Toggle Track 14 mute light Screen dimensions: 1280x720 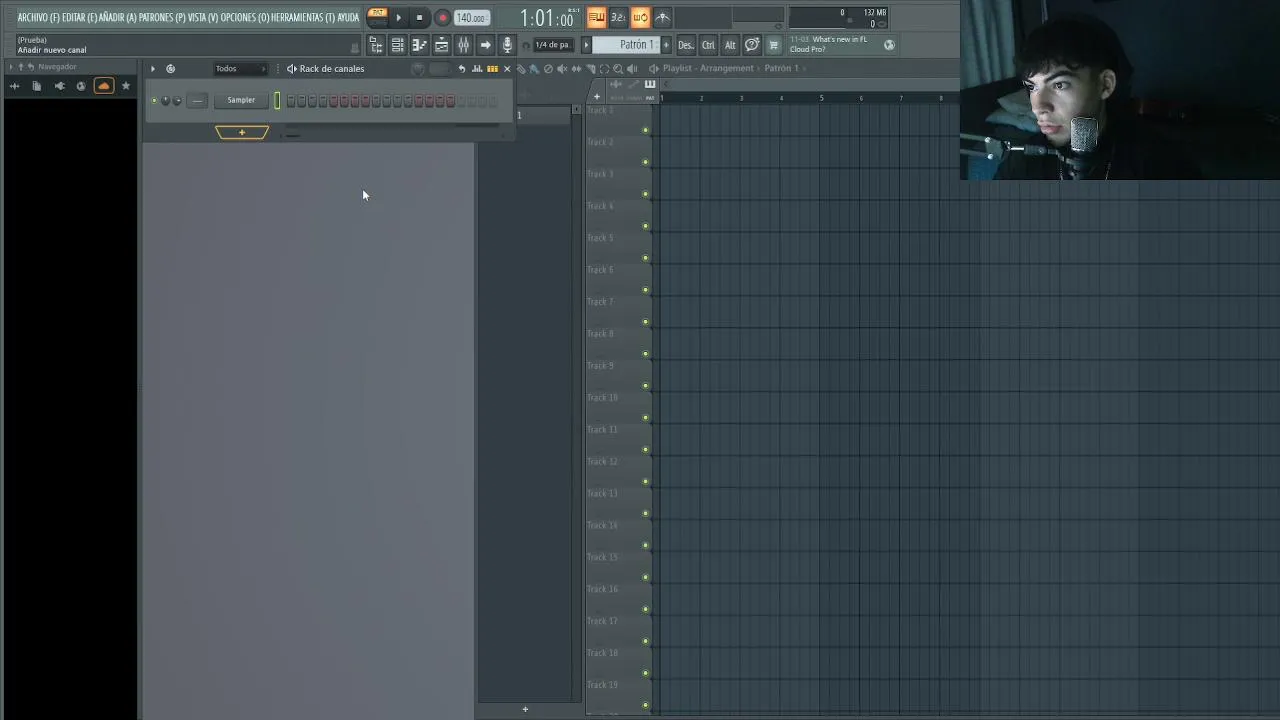tap(645, 545)
